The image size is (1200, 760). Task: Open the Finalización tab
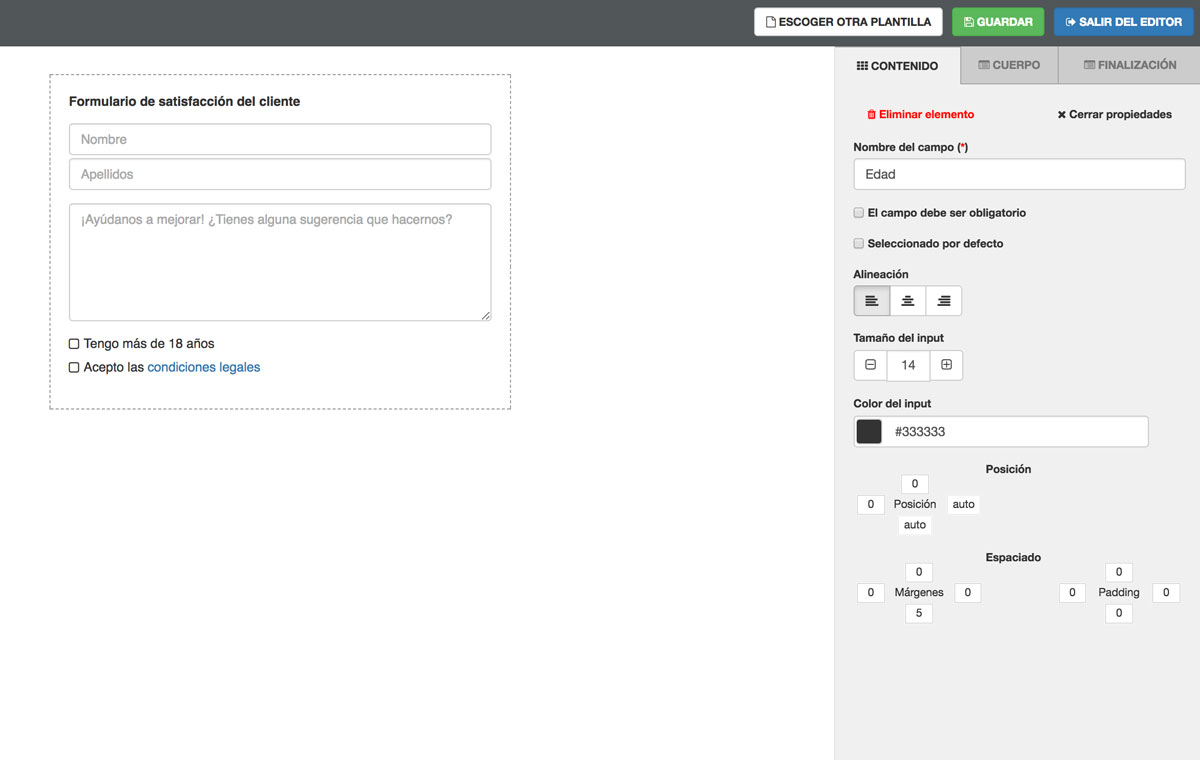click(x=1129, y=65)
